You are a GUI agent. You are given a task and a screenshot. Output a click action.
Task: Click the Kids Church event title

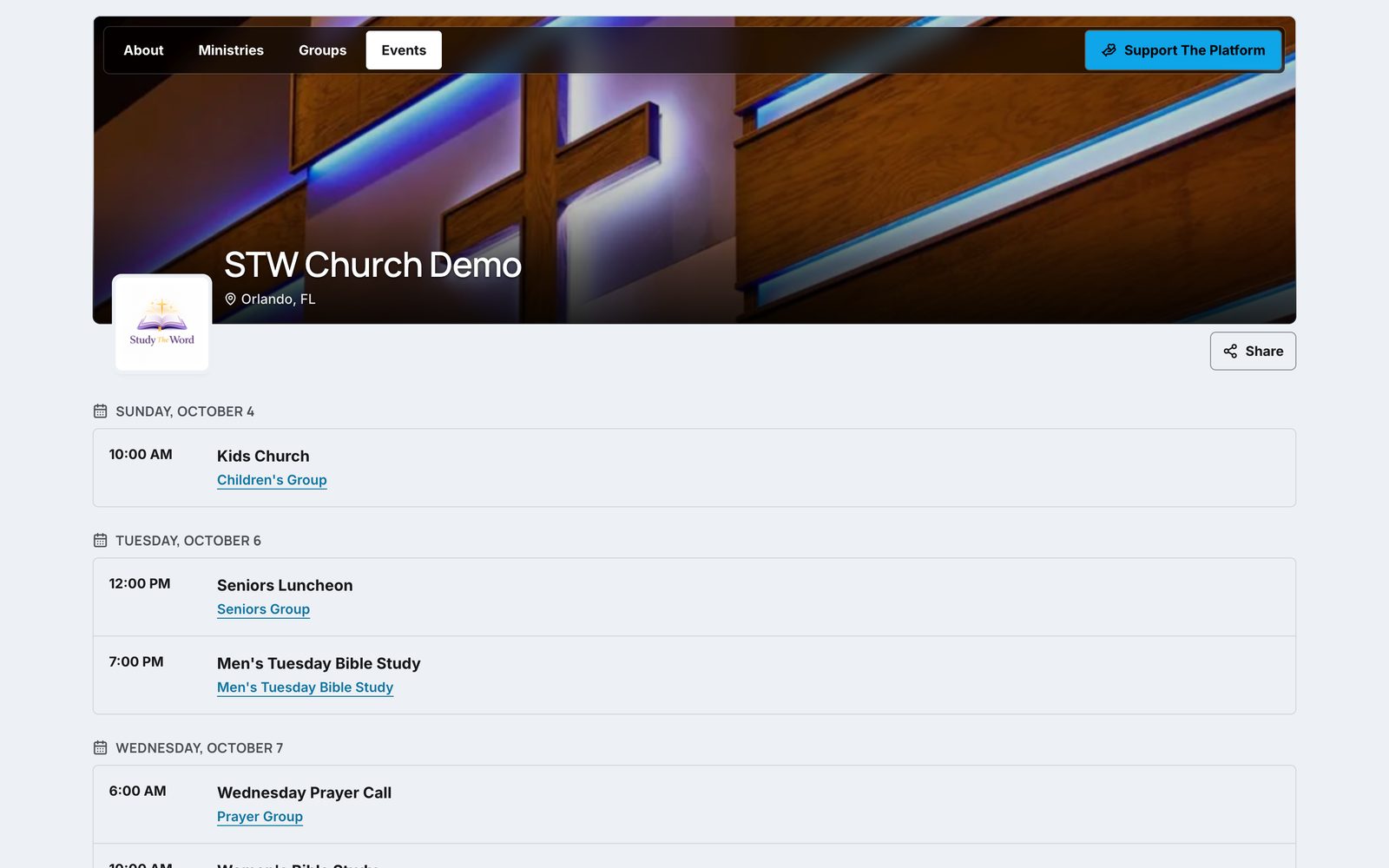263,457
